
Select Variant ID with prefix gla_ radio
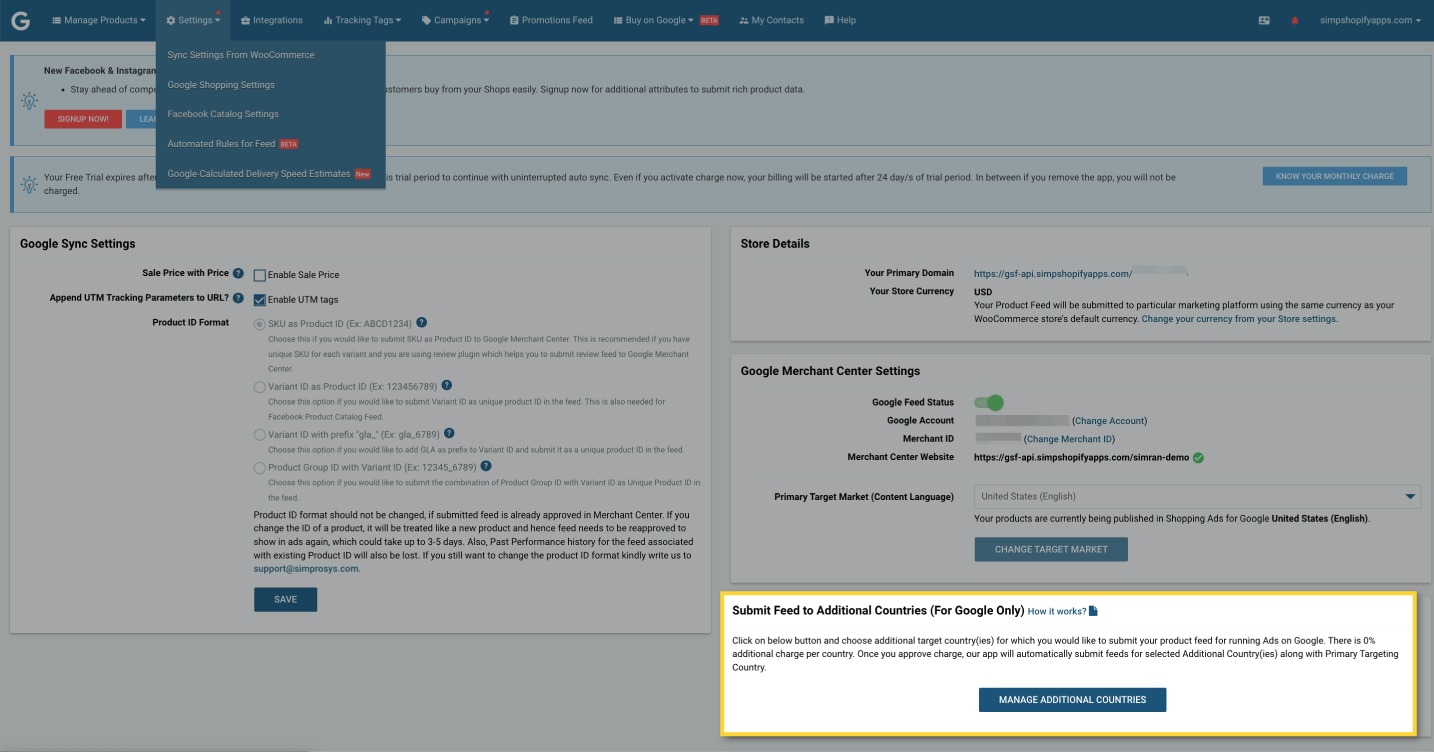[x=260, y=435]
